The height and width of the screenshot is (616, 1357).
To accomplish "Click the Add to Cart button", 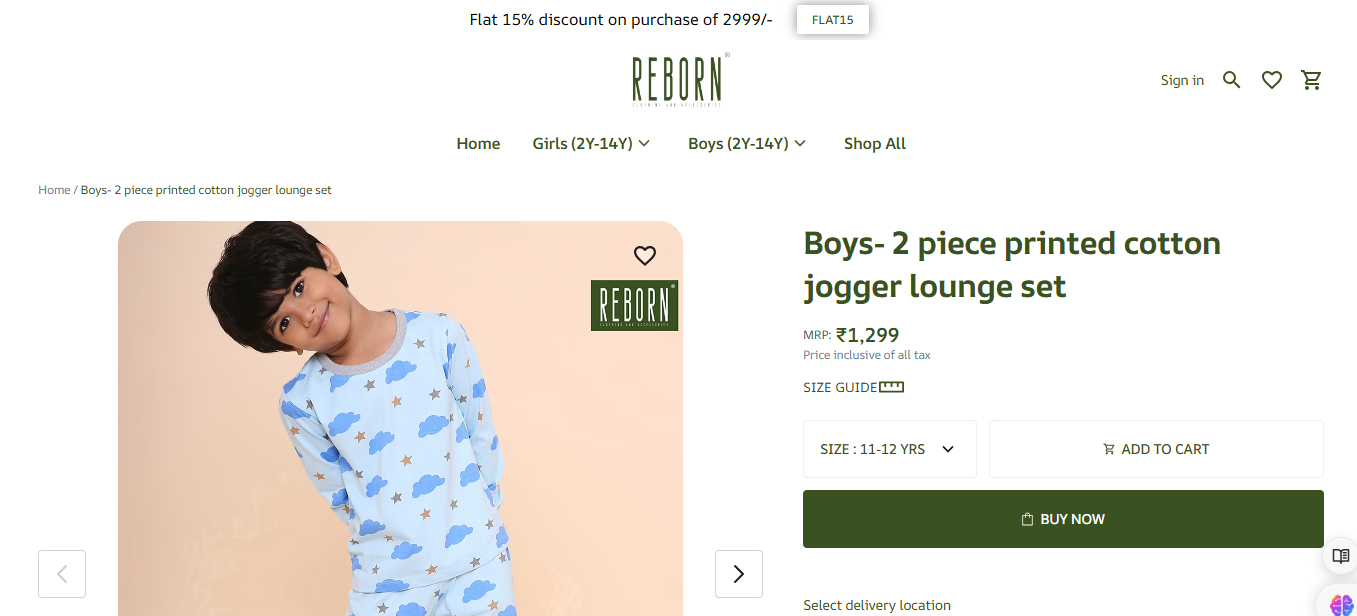I will point(1155,449).
